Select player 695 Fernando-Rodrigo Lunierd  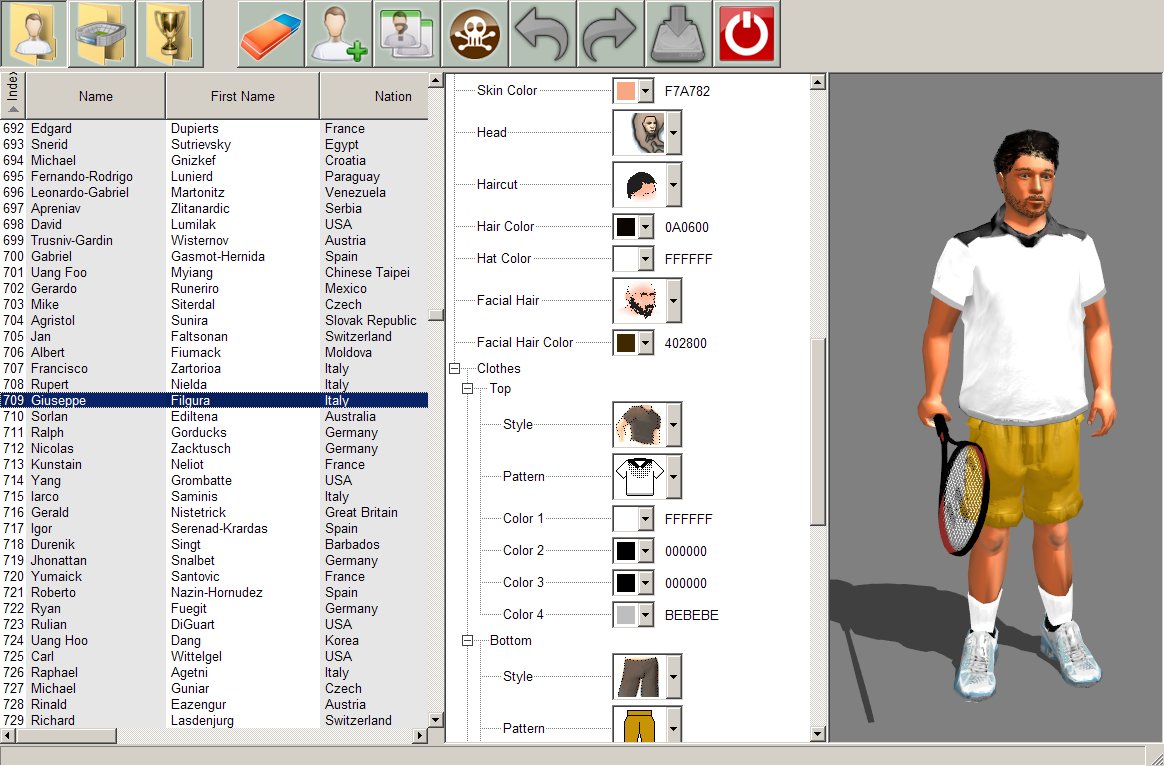[214, 177]
